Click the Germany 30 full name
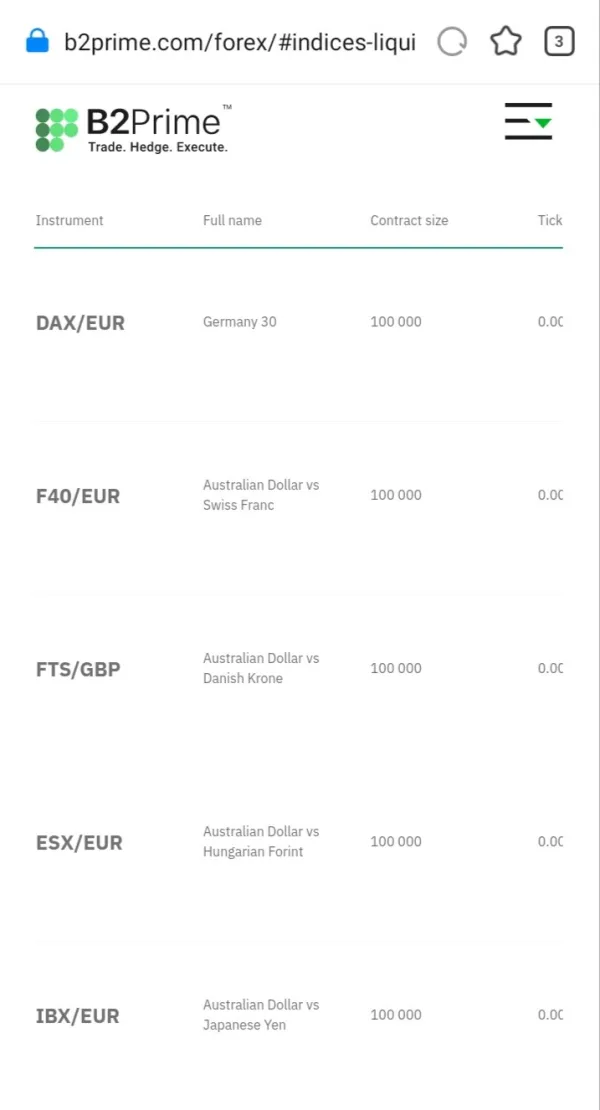600x1110 pixels. [x=240, y=322]
